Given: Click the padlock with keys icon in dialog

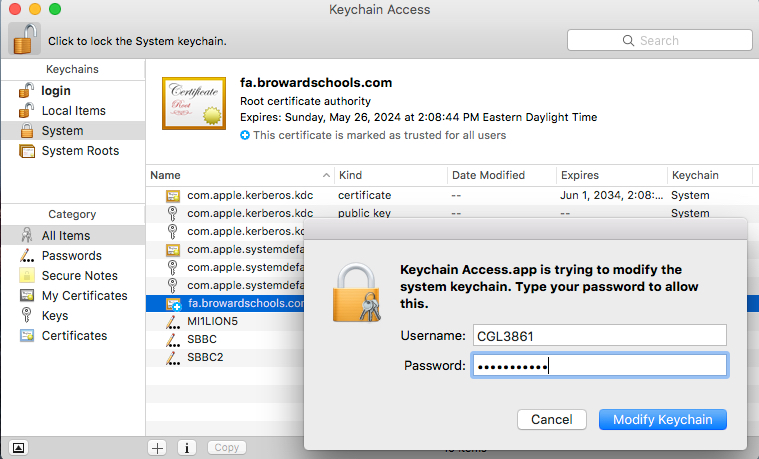Looking at the screenshot, I should pyautogui.click(x=357, y=292).
